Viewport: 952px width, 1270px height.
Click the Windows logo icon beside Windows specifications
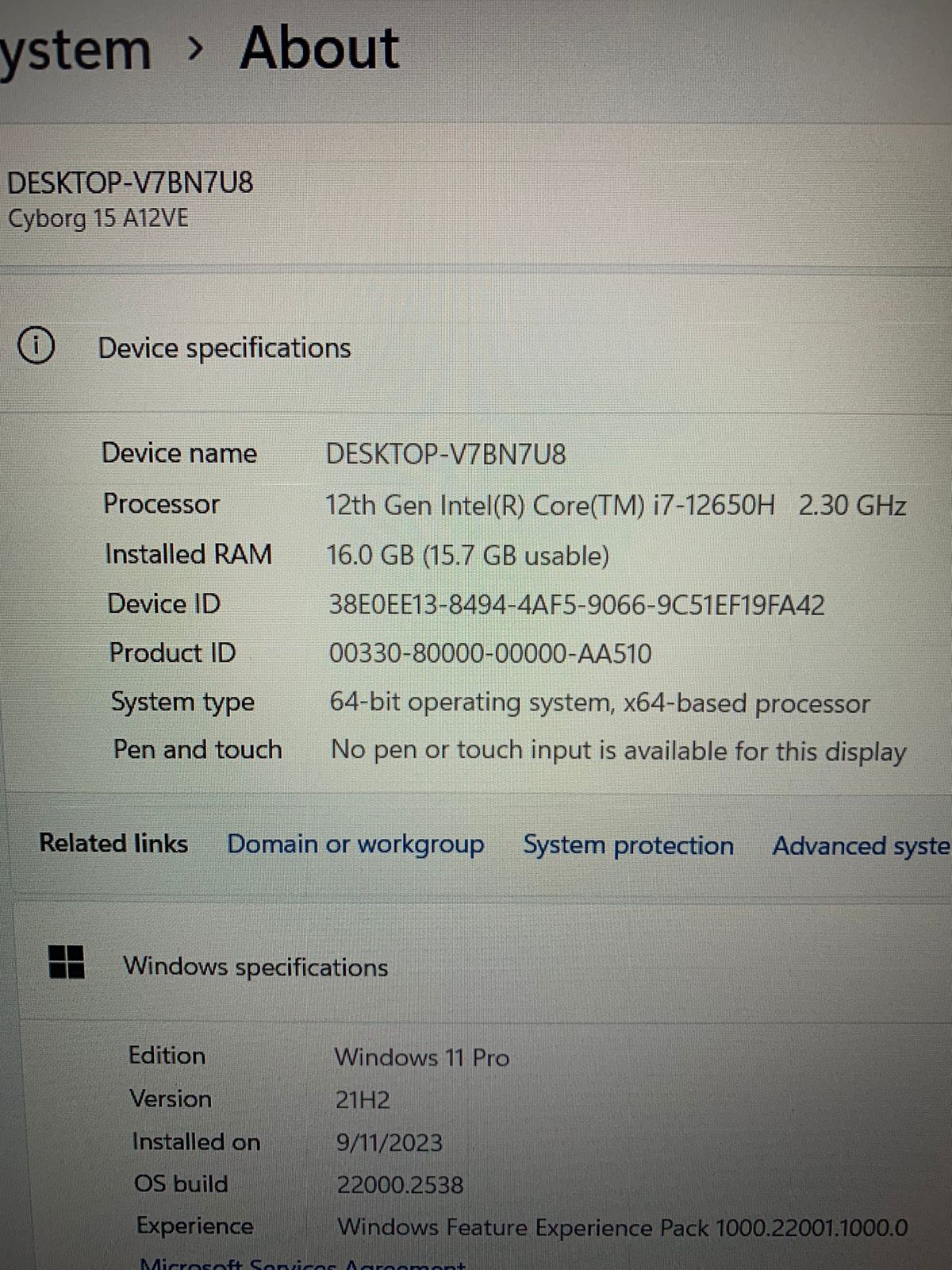coord(67,962)
